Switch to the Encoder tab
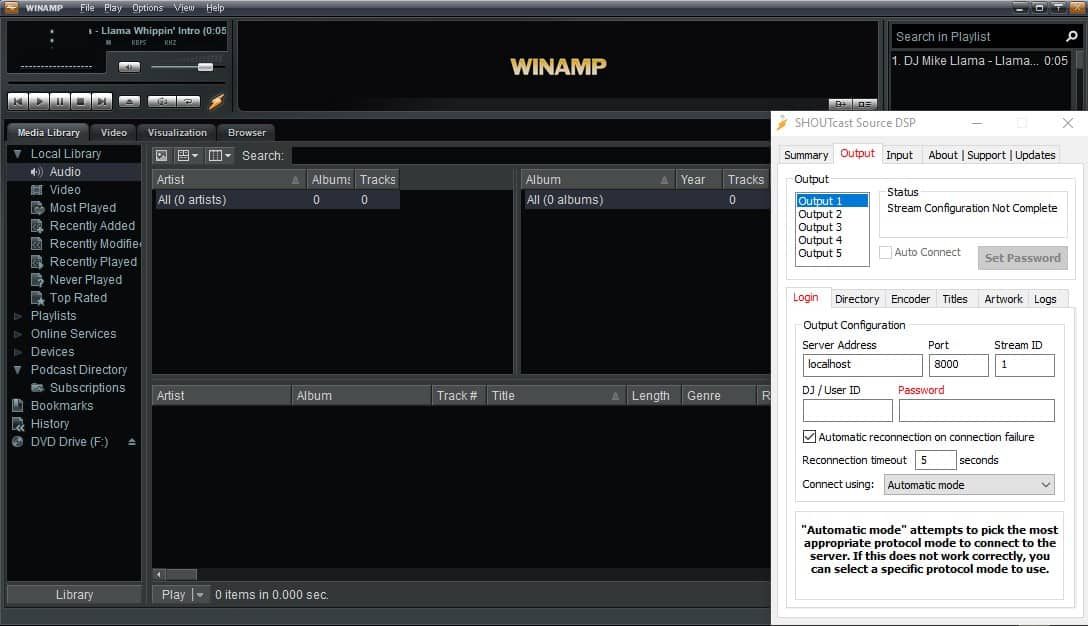1088x626 pixels. tap(910, 298)
